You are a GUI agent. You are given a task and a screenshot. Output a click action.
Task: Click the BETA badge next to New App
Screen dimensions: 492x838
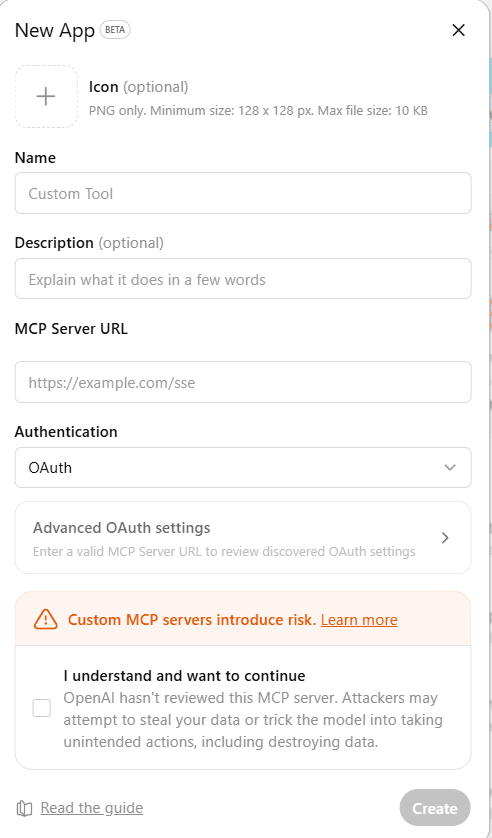(115, 30)
